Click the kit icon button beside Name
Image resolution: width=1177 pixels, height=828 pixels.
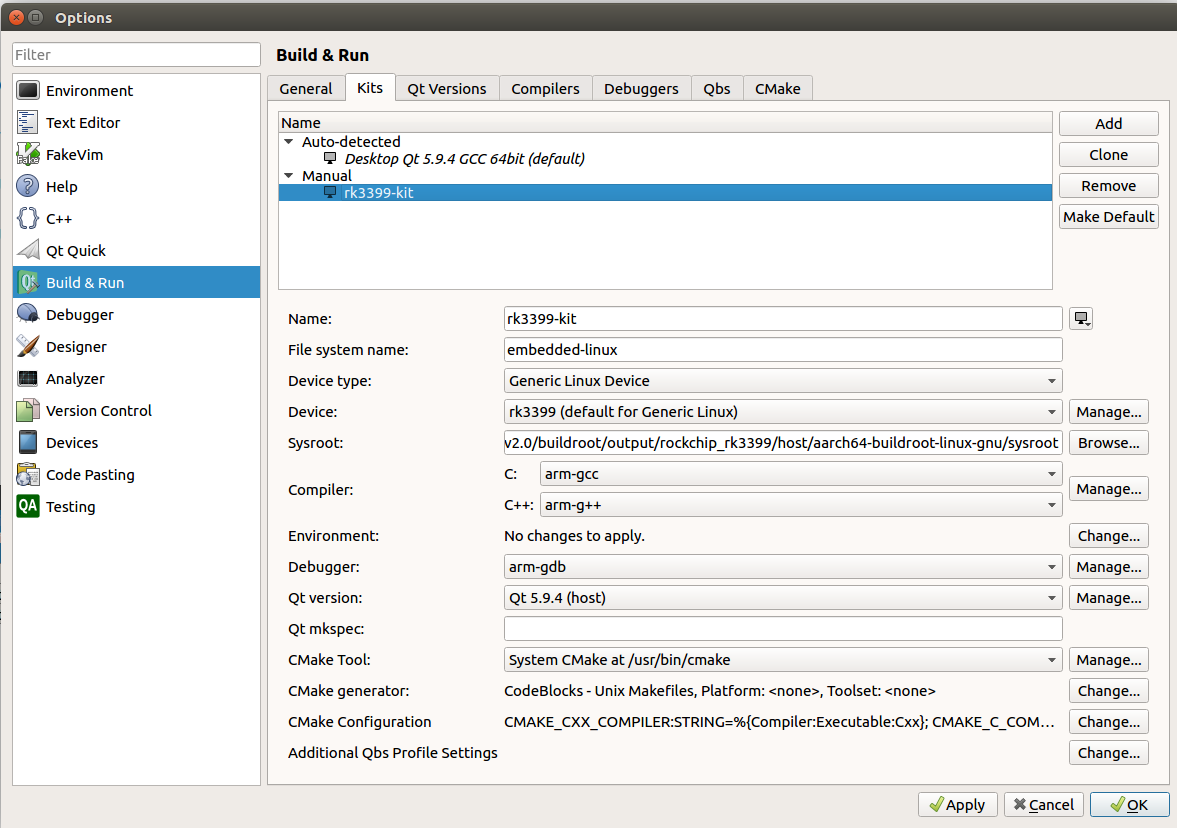point(1080,319)
